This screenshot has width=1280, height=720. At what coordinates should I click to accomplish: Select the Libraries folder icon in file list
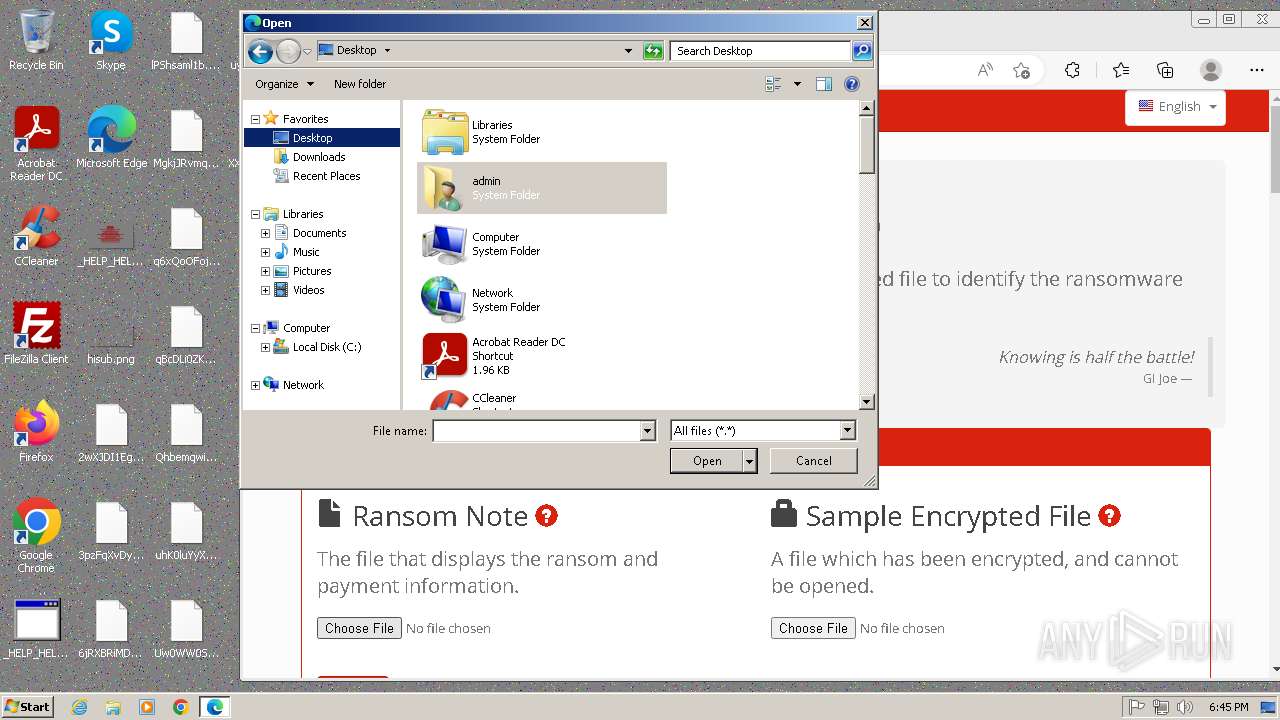[444, 132]
